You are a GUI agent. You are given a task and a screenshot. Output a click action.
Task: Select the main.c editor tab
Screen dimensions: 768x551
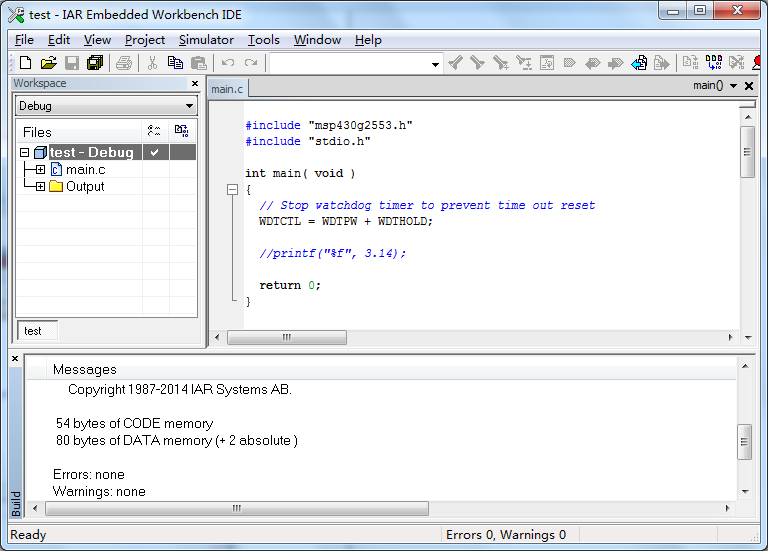pyautogui.click(x=227, y=89)
